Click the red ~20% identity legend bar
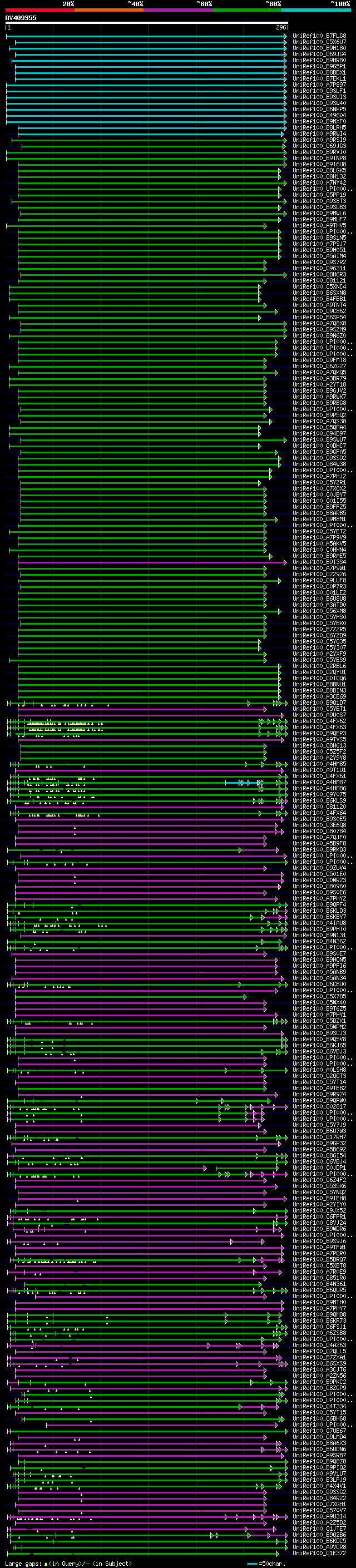The width and height of the screenshot is (356, 1568). (40, 10)
